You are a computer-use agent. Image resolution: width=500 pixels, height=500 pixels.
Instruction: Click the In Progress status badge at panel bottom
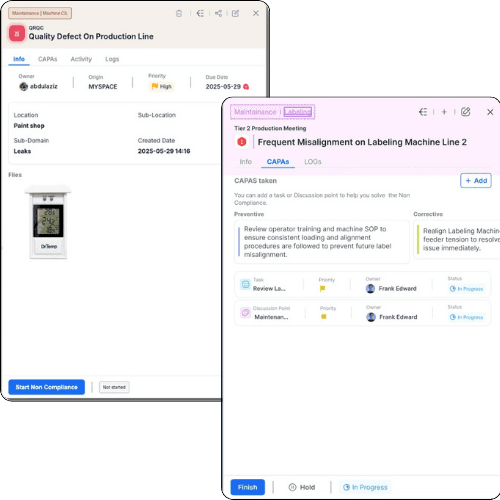point(365,487)
